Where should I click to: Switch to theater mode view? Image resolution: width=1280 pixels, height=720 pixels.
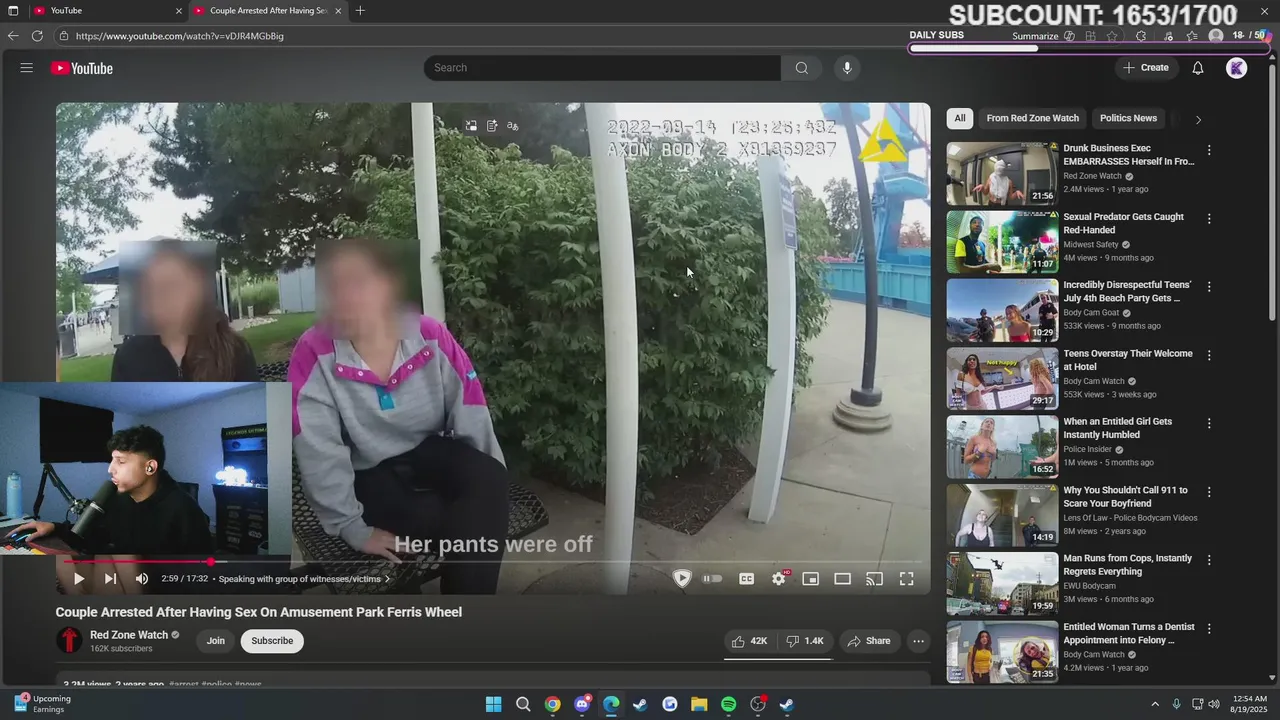(843, 579)
